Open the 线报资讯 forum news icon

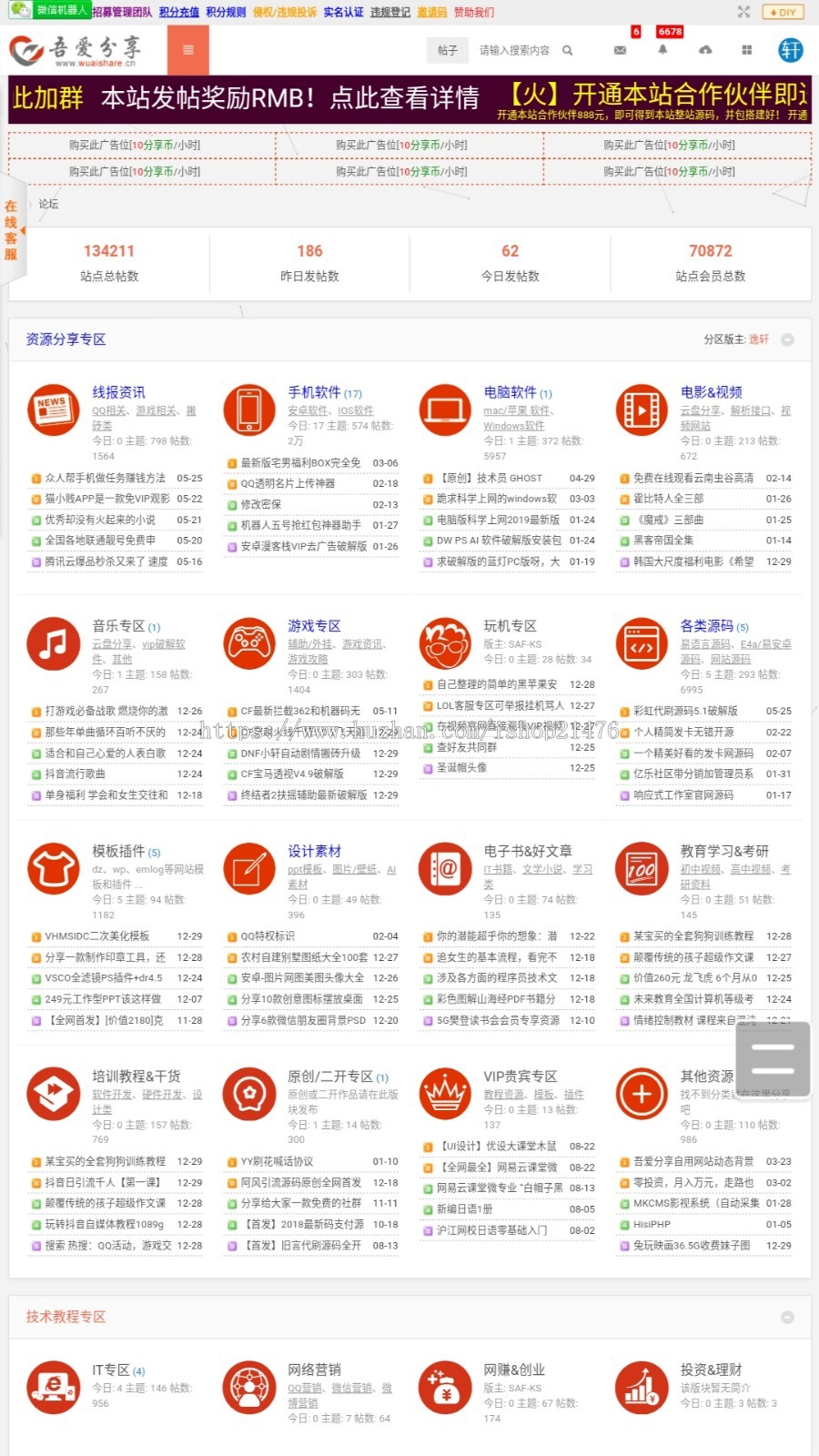[53, 410]
